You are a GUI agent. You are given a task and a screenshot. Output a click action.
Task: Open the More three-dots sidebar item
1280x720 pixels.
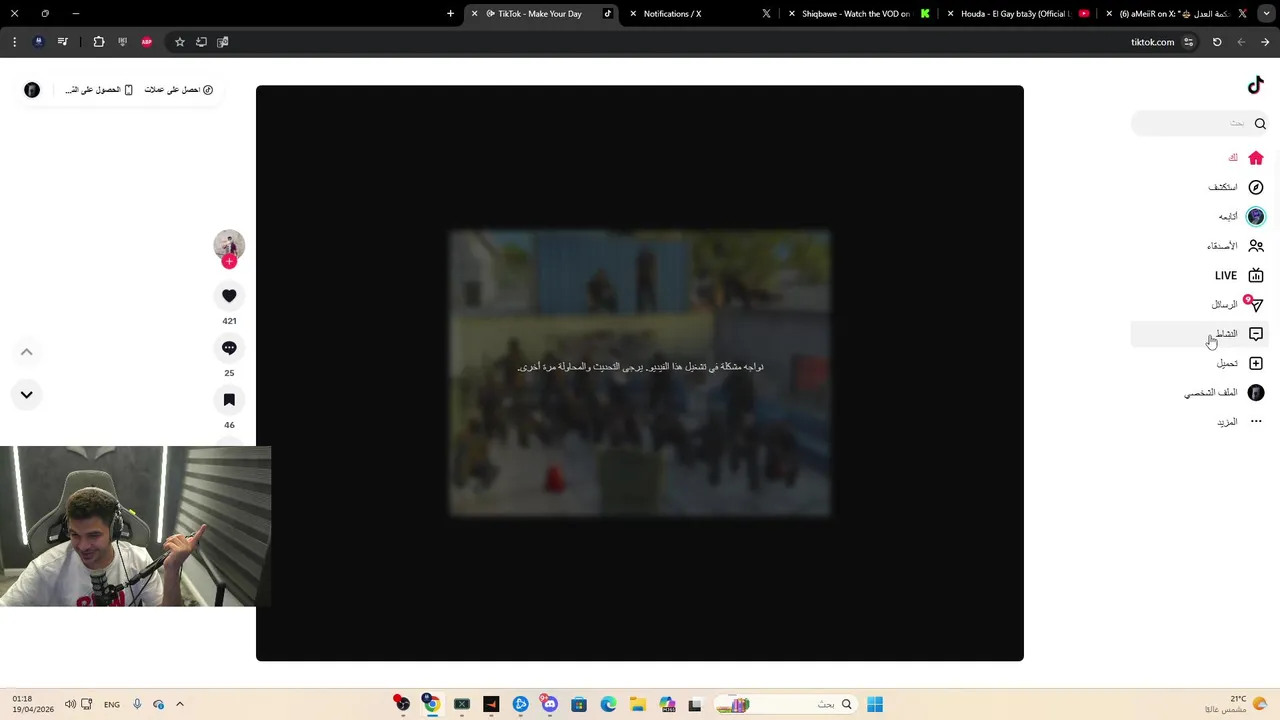(1256, 422)
